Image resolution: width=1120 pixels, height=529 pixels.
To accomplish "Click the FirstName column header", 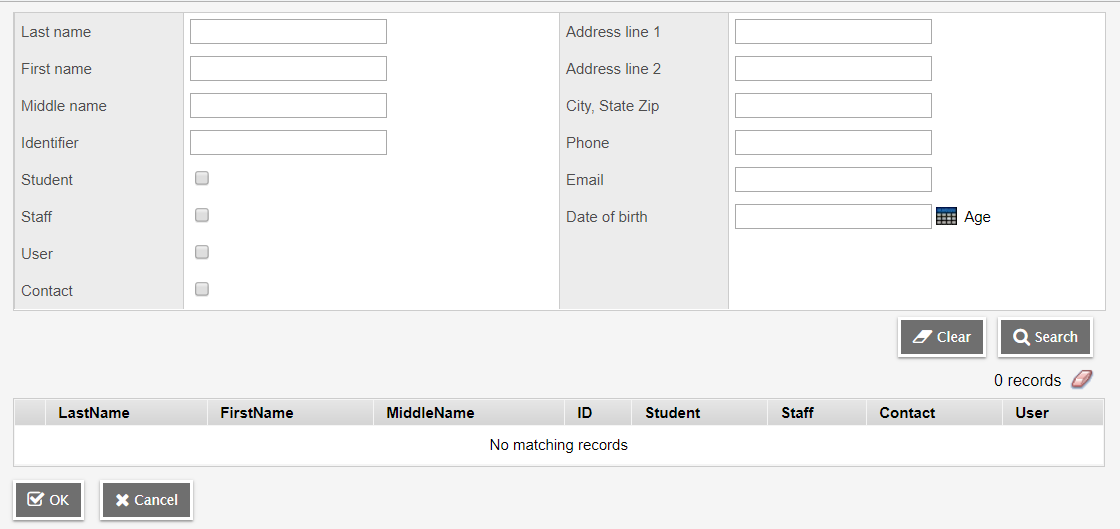I will point(256,413).
